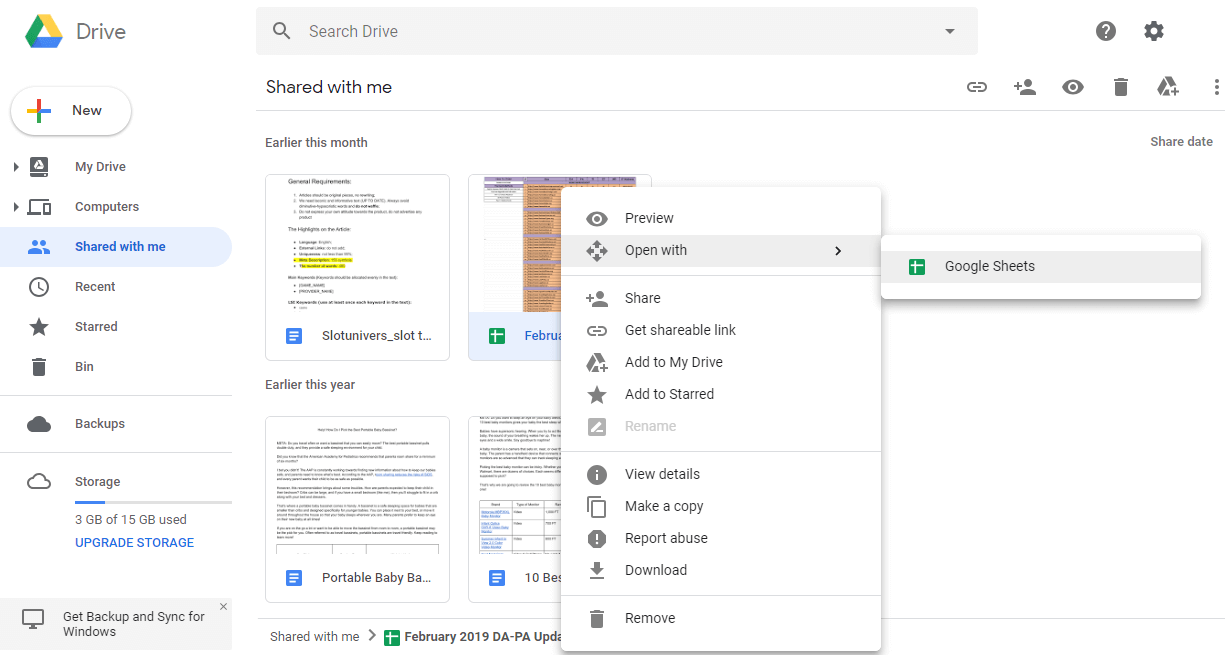Click the Add to My Drive toolbar icon
Image resolution: width=1225 pixels, height=655 pixels.
pos(1167,87)
